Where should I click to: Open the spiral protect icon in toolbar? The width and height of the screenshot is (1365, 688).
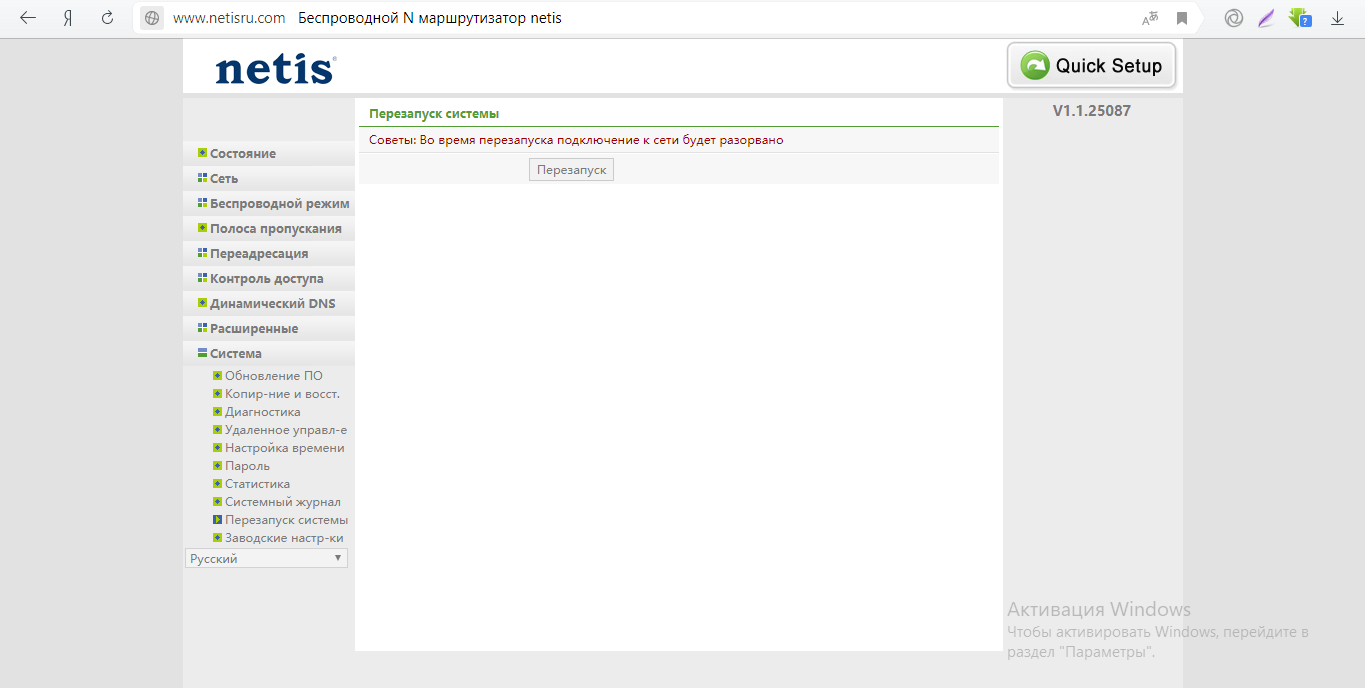tap(1234, 18)
